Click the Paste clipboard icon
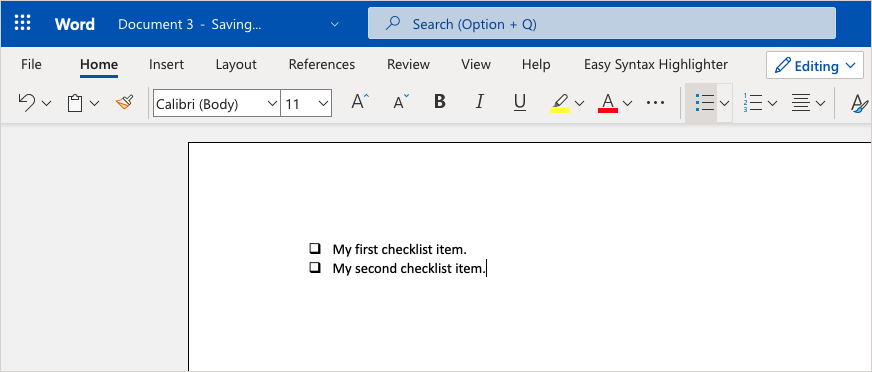This screenshot has width=872, height=372. click(x=75, y=103)
